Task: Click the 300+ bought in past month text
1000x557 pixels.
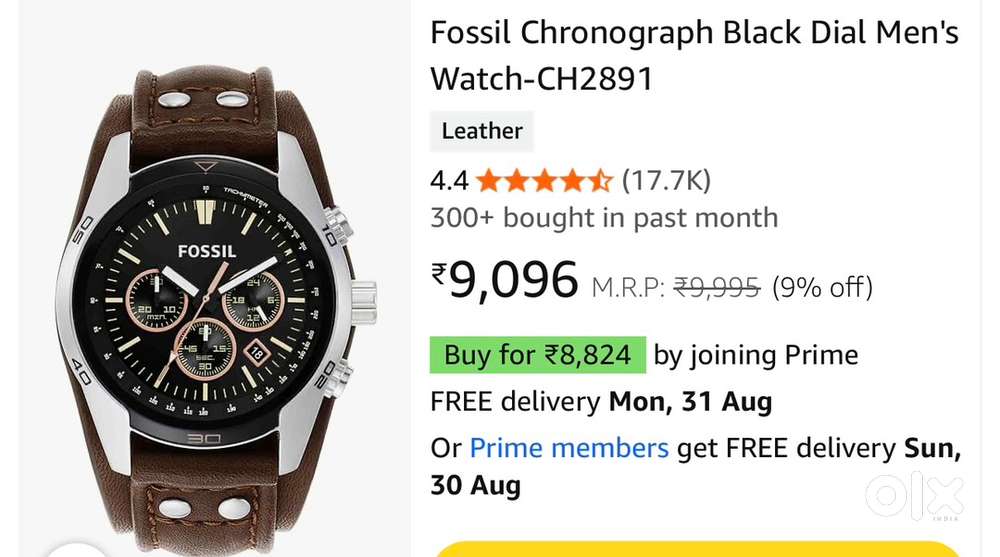Action: (604, 218)
